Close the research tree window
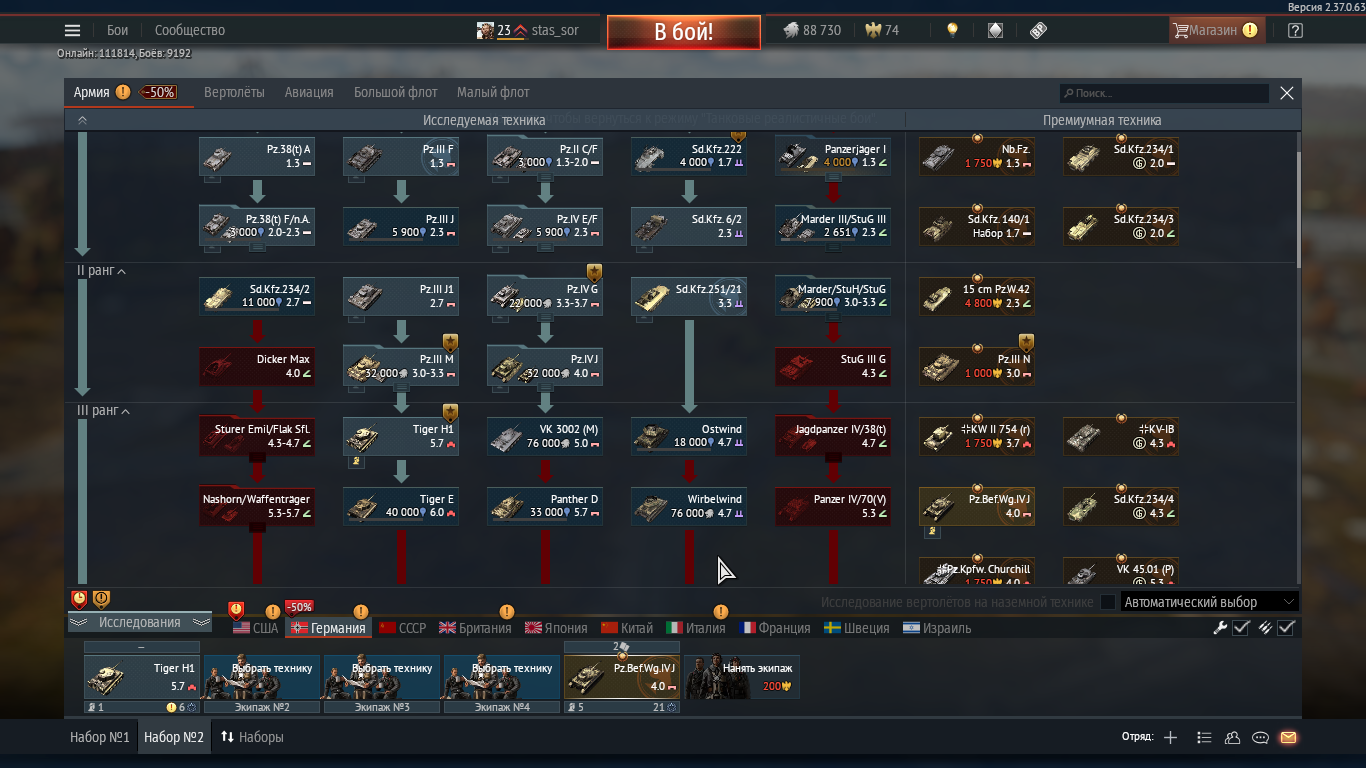Screen dimensions: 1366x768 pyautogui.click(x=1287, y=93)
